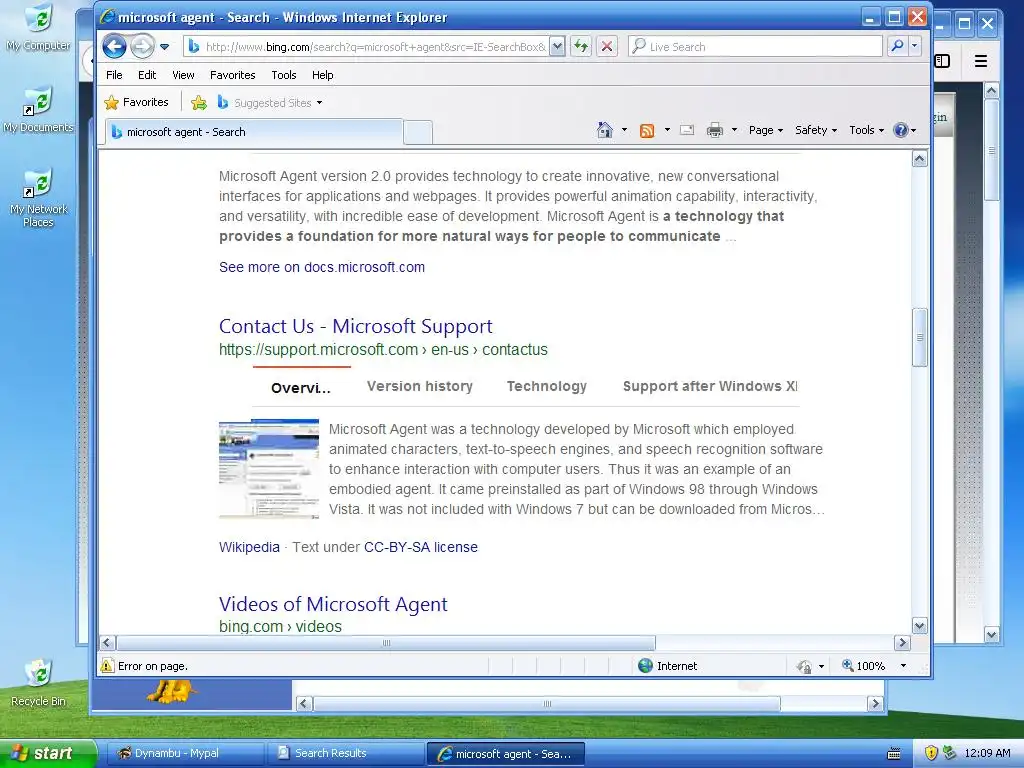Open the View menu
The height and width of the screenshot is (768, 1024).
point(183,75)
